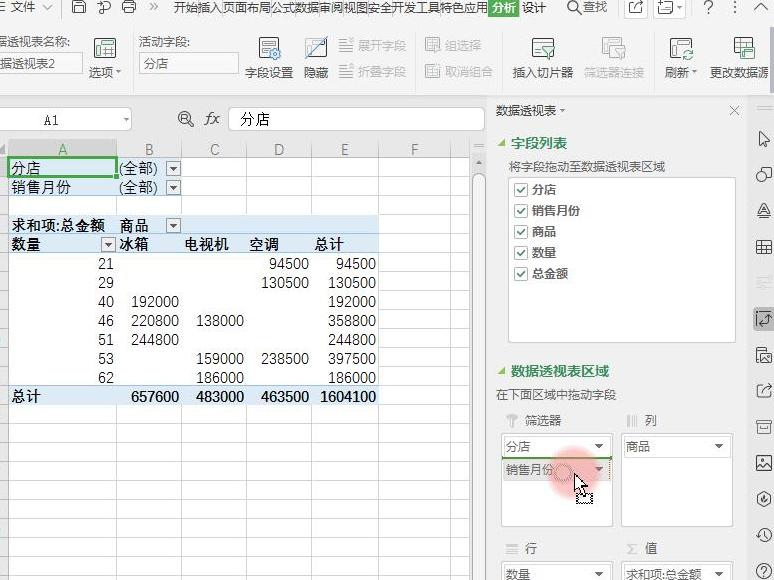Click the help question mark icon at top
The image size is (774, 580).
708,8
